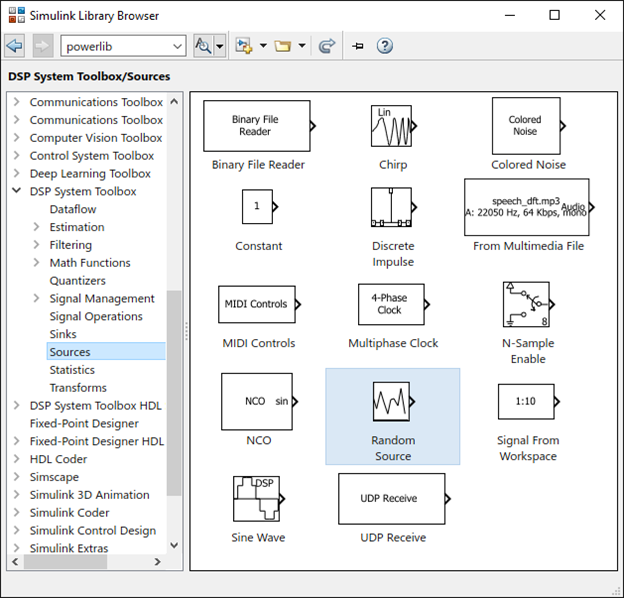Click the new model icon

click(x=244, y=46)
